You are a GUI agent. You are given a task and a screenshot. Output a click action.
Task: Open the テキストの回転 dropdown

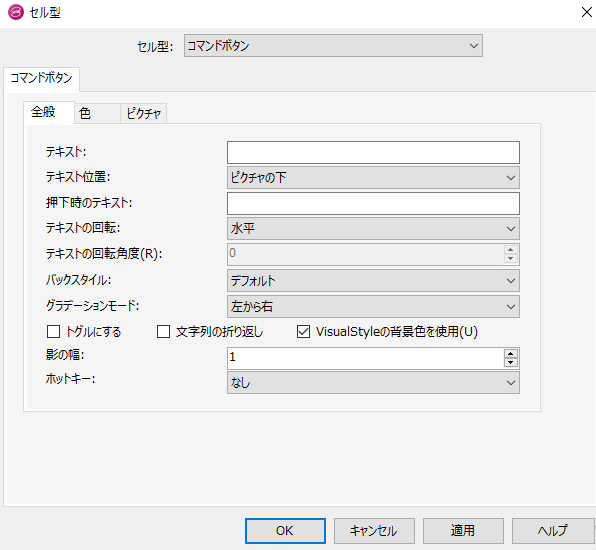pos(373,228)
